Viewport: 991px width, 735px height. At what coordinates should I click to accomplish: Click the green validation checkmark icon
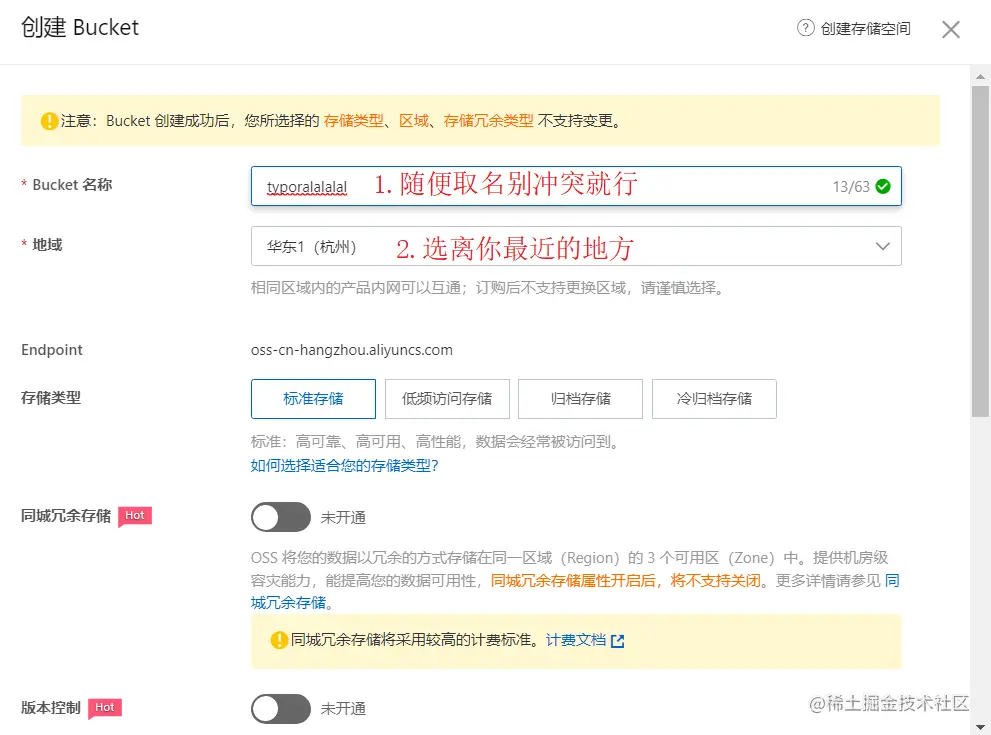[884, 186]
